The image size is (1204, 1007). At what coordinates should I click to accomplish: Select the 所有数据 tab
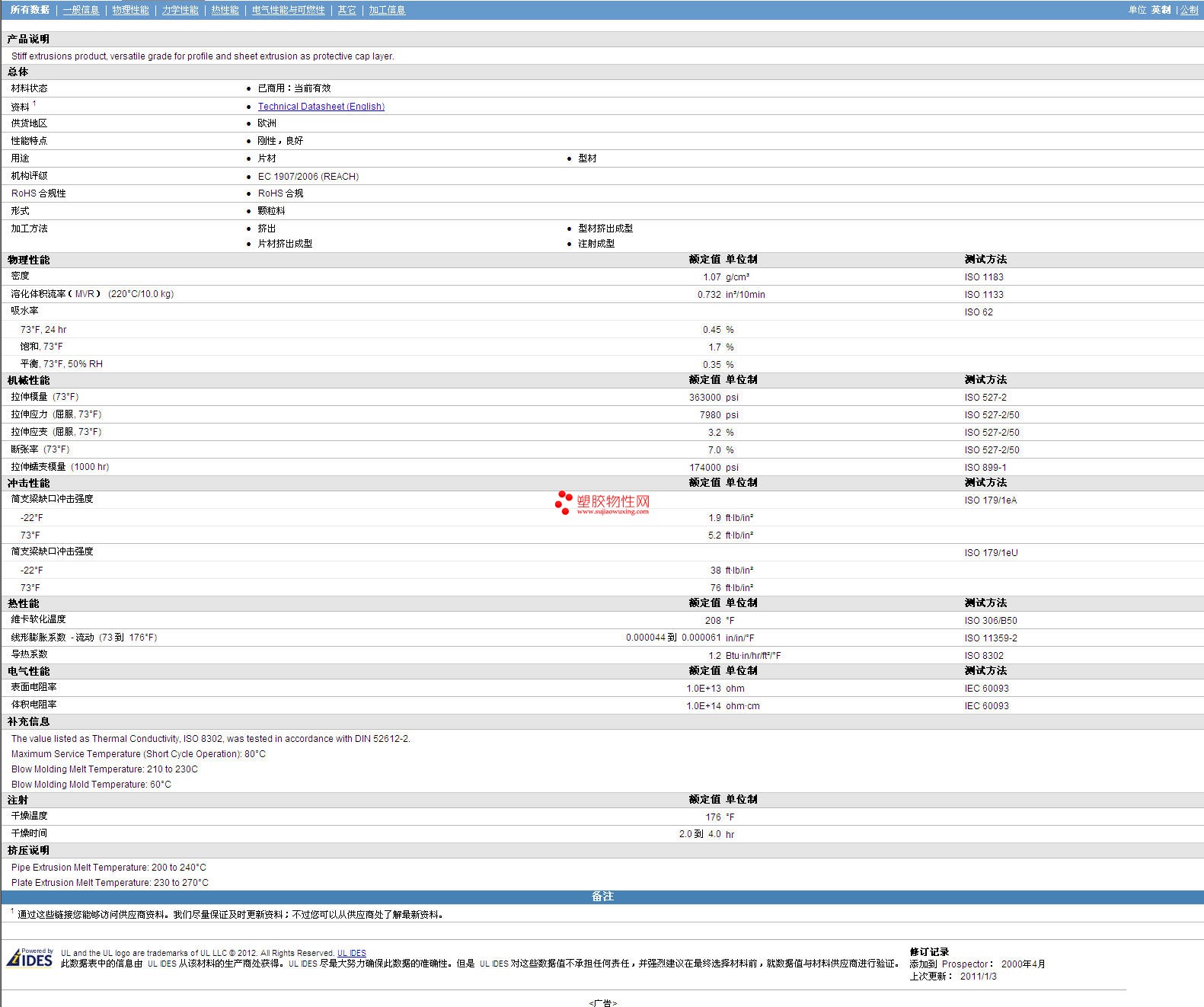coord(30,10)
